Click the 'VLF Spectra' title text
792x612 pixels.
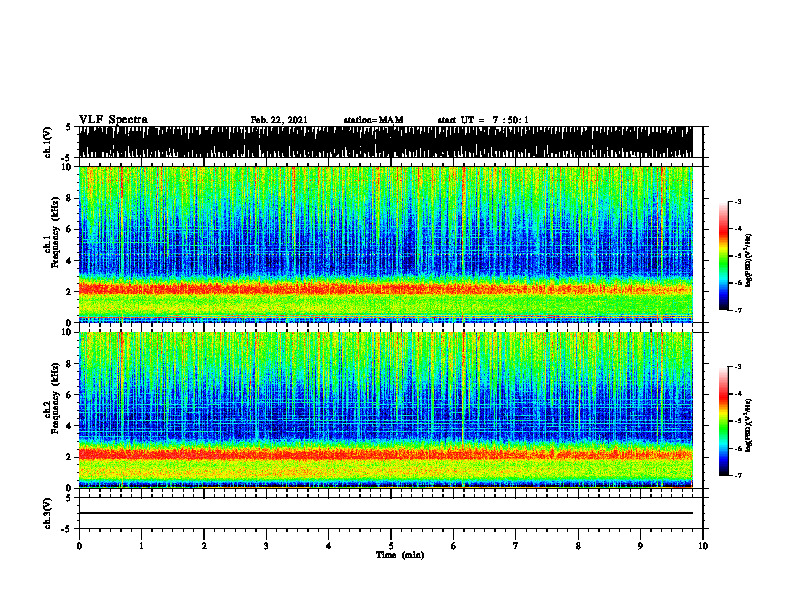click(x=113, y=120)
